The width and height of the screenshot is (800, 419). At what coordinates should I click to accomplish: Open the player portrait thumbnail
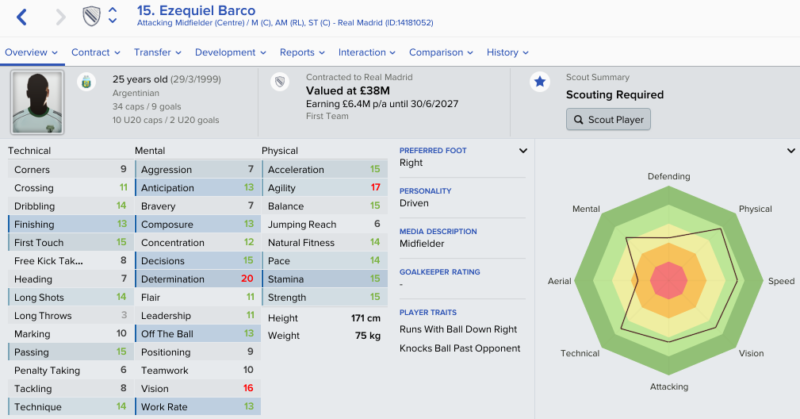pyautogui.click(x=37, y=103)
